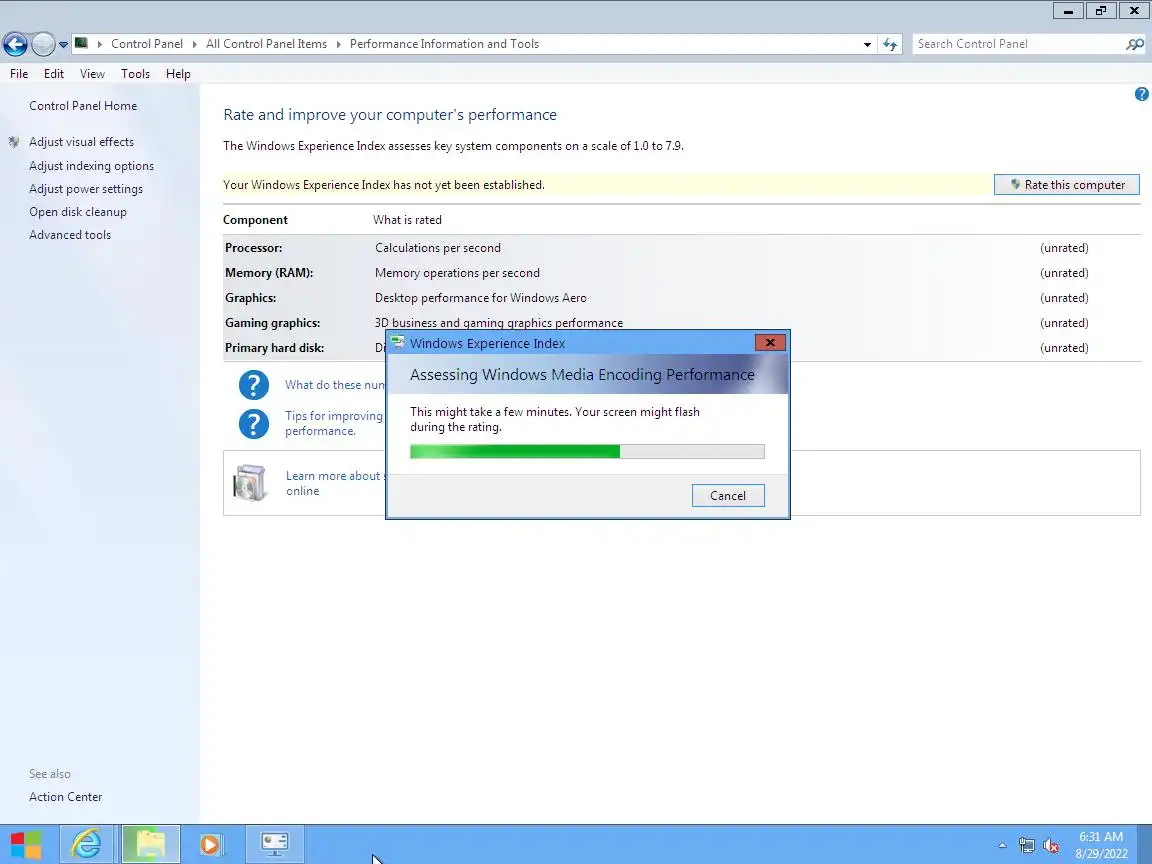Open the address bar history dropdown
This screenshot has width=1152, height=864.
tap(867, 44)
